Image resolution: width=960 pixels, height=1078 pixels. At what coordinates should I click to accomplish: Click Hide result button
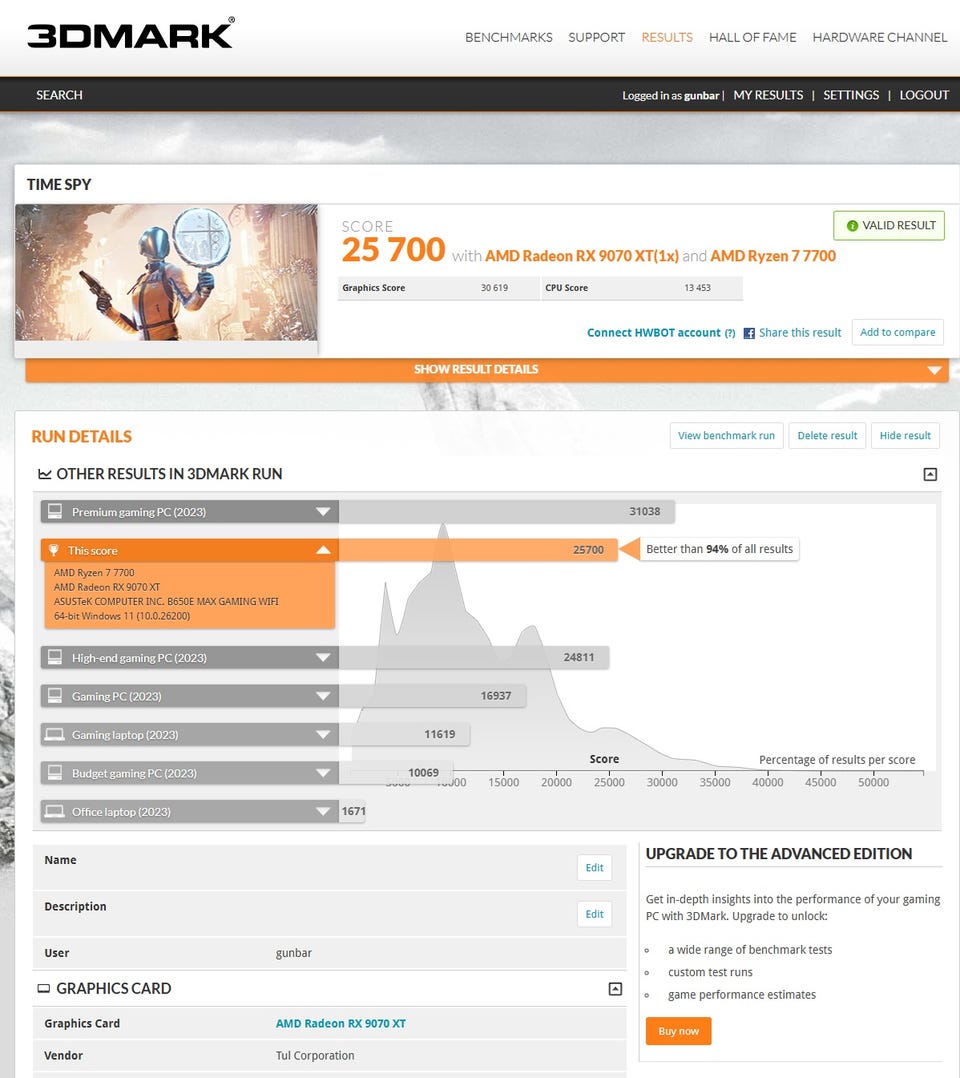tap(905, 435)
